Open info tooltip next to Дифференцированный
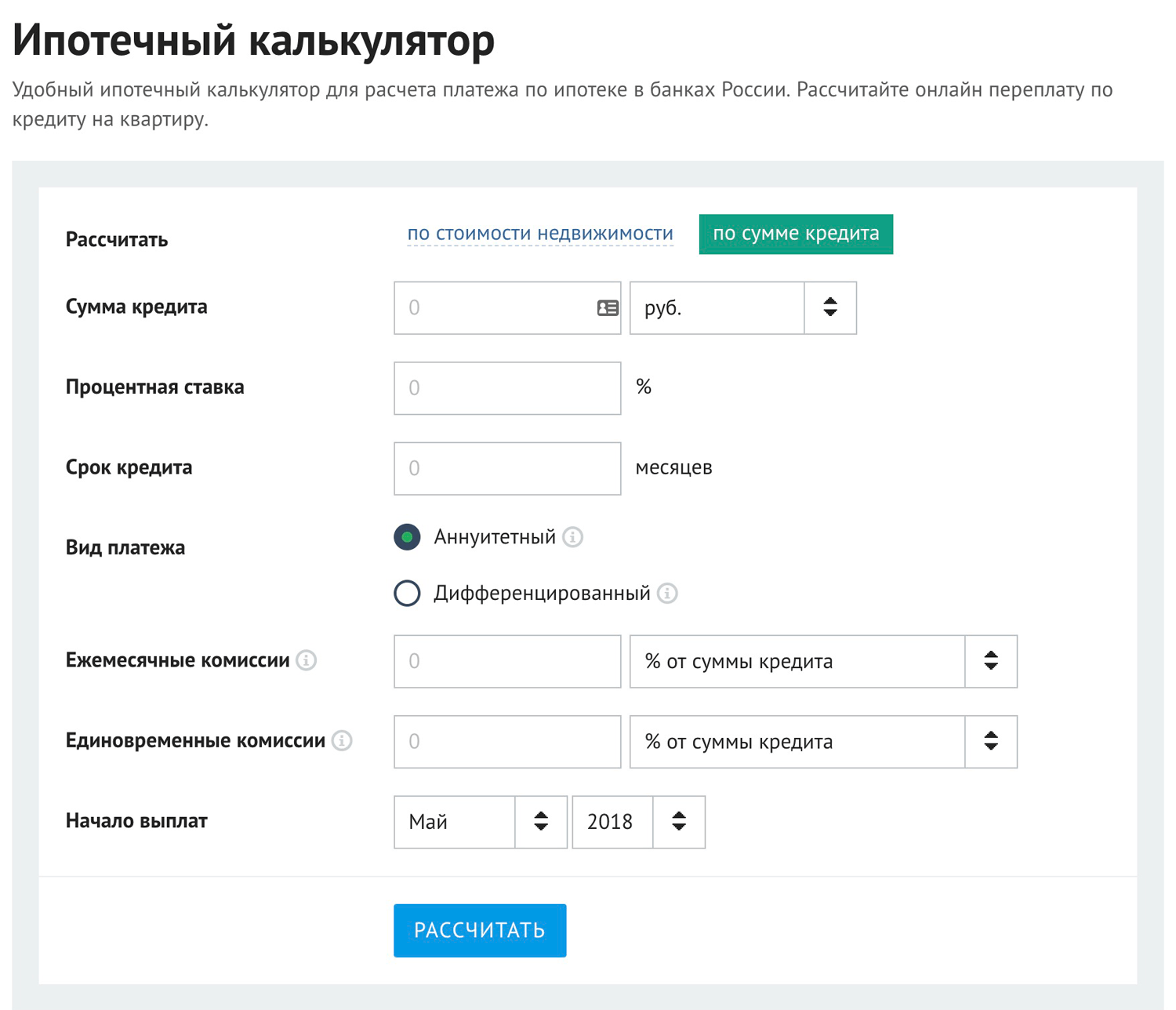Viewport: 1176px width, 1010px height. pyautogui.click(x=667, y=594)
